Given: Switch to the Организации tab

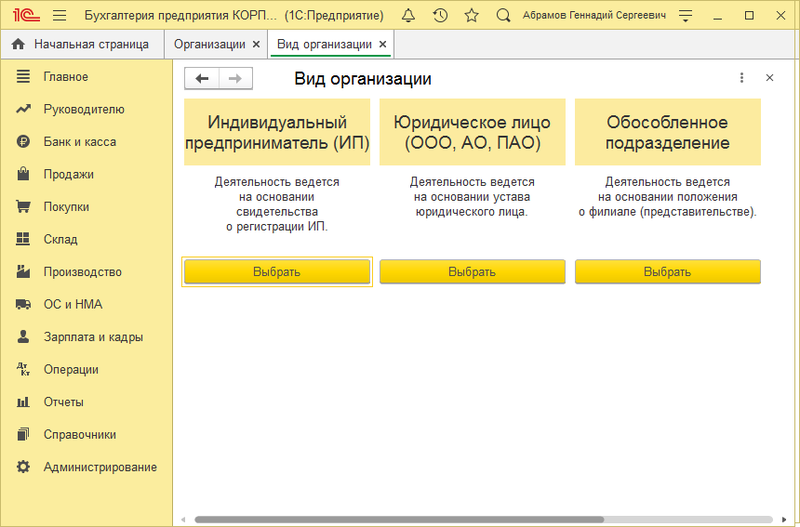Looking at the screenshot, I should click(209, 45).
